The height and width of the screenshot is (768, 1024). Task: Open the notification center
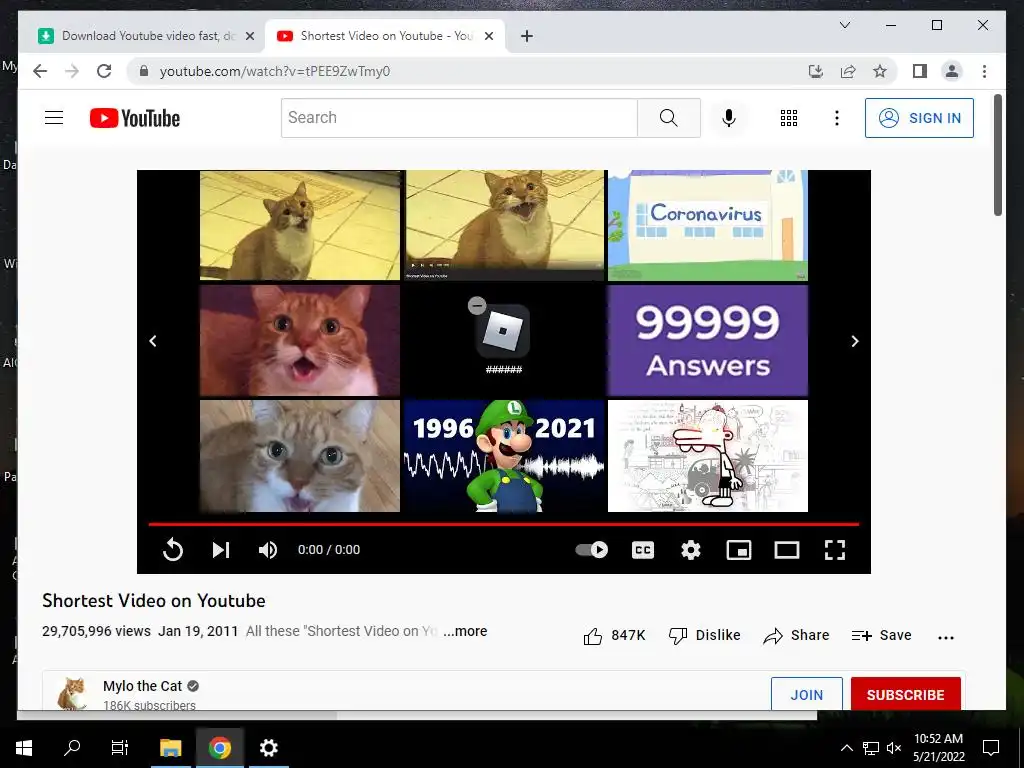click(x=991, y=748)
